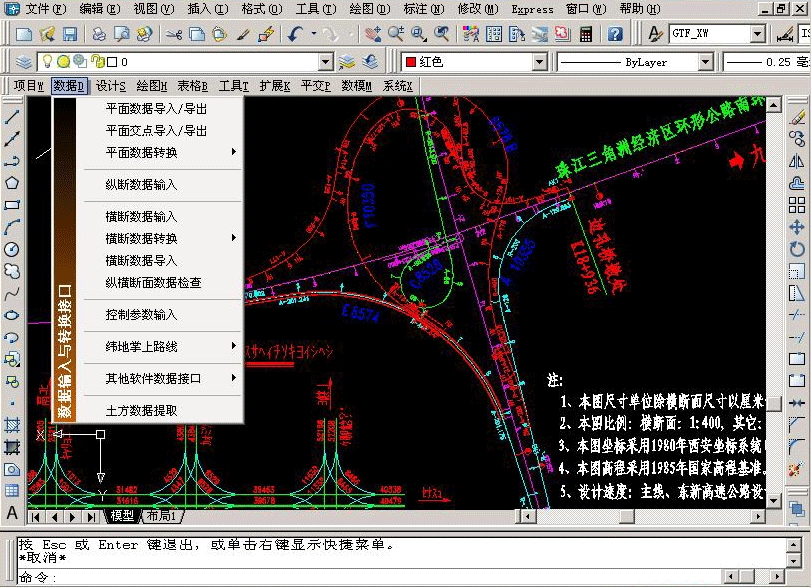Screen dimensions: 811x588
Task: Click the Cut scissors icon
Action: point(174,34)
